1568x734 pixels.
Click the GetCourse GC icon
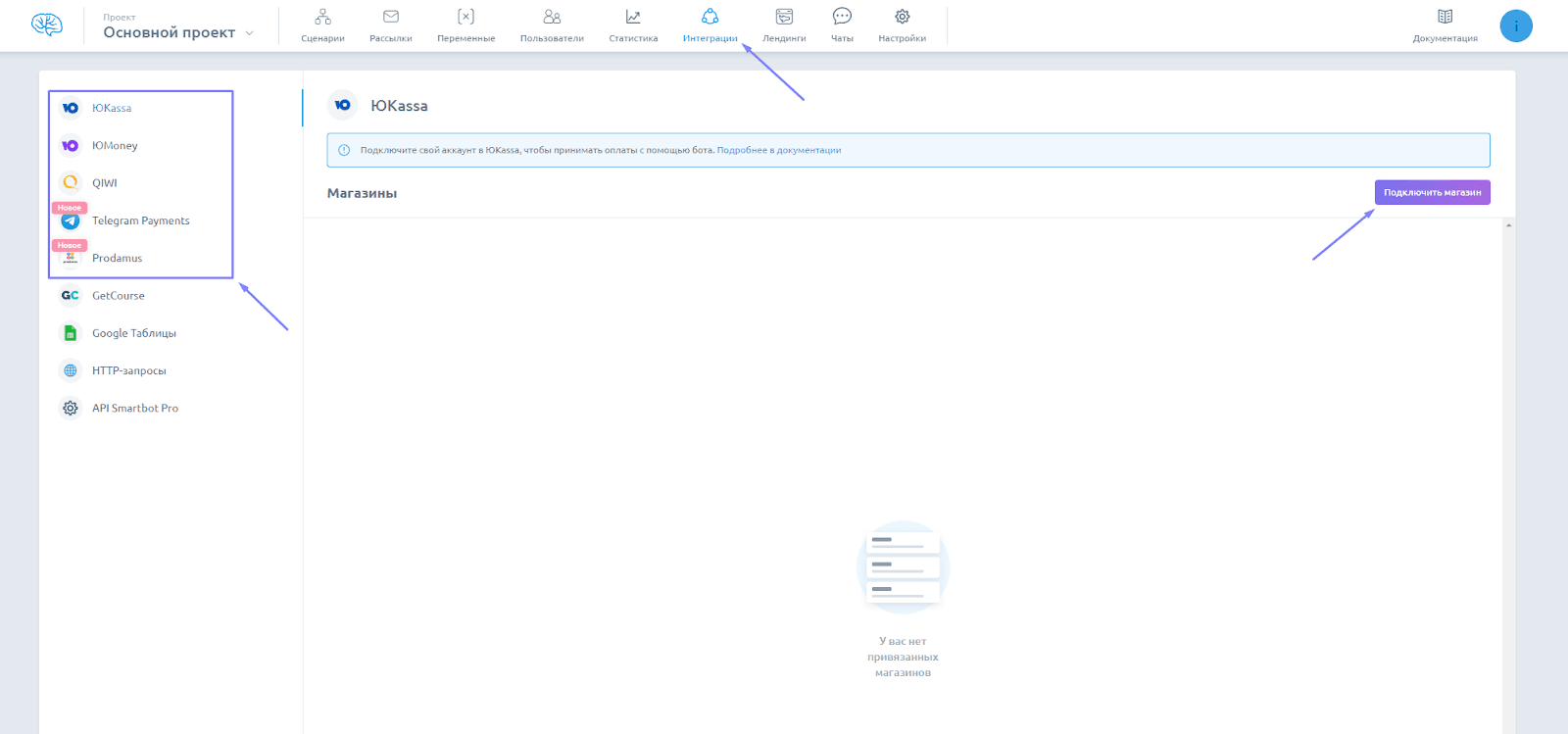click(71, 295)
